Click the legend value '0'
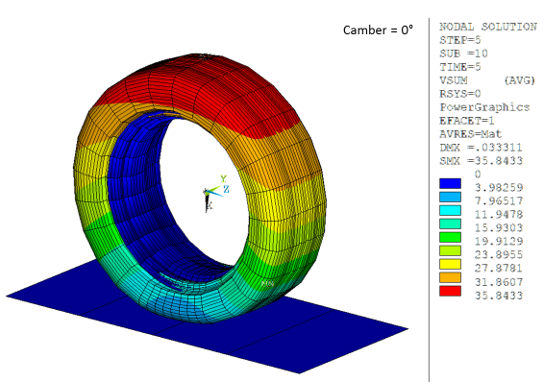 (477, 174)
